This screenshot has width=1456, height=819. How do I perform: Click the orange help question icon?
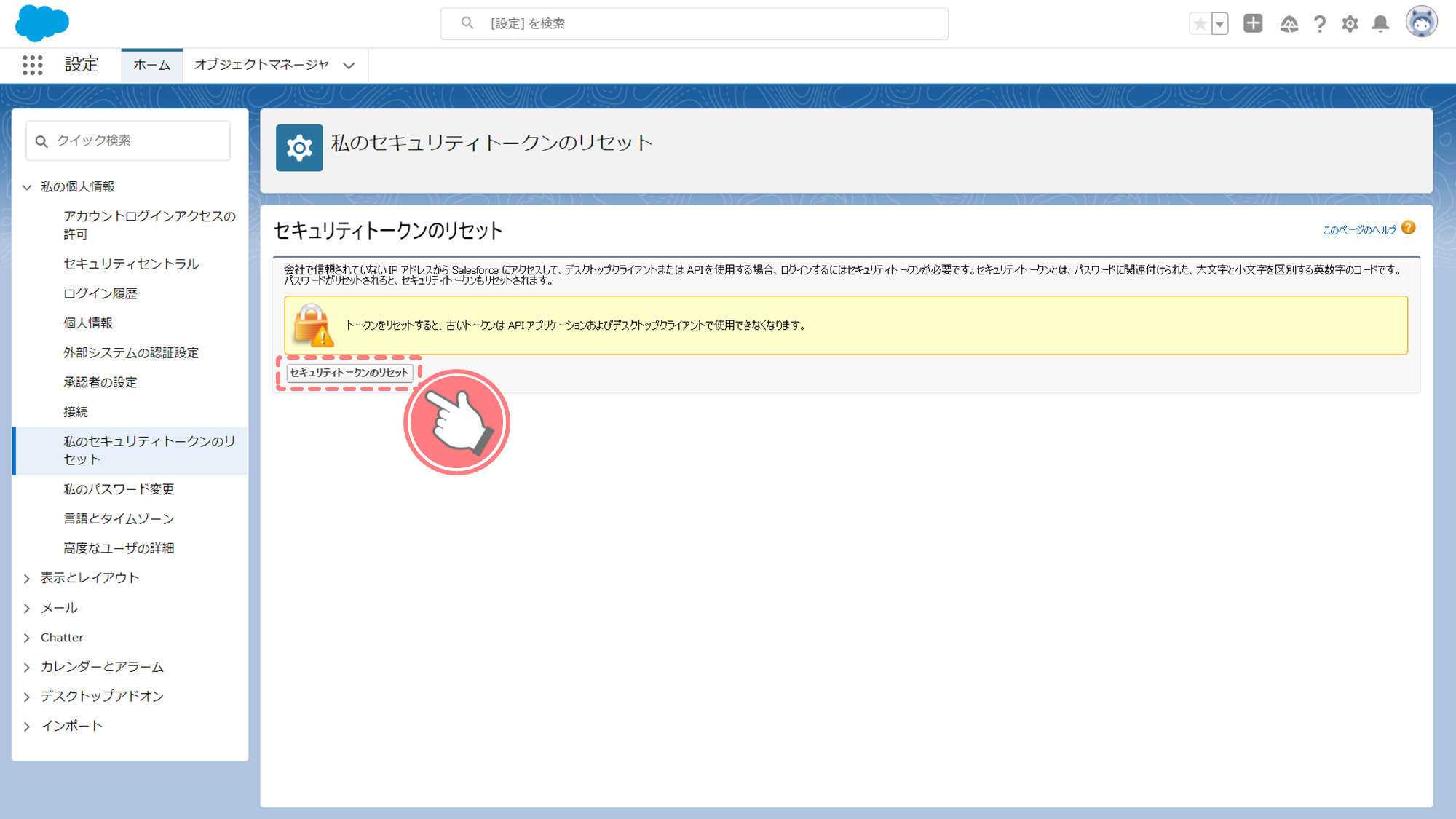click(1409, 228)
